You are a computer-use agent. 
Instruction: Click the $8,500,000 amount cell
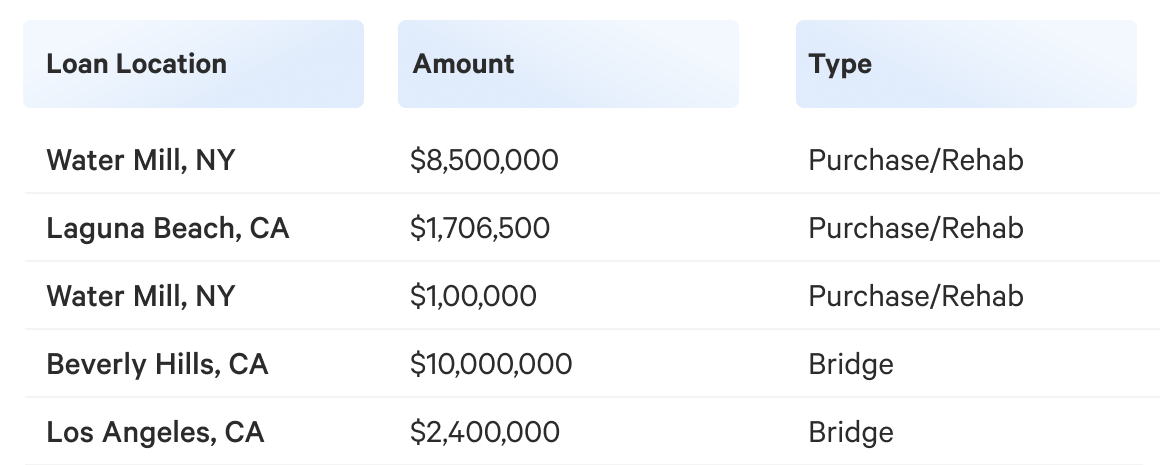pos(484,160)
